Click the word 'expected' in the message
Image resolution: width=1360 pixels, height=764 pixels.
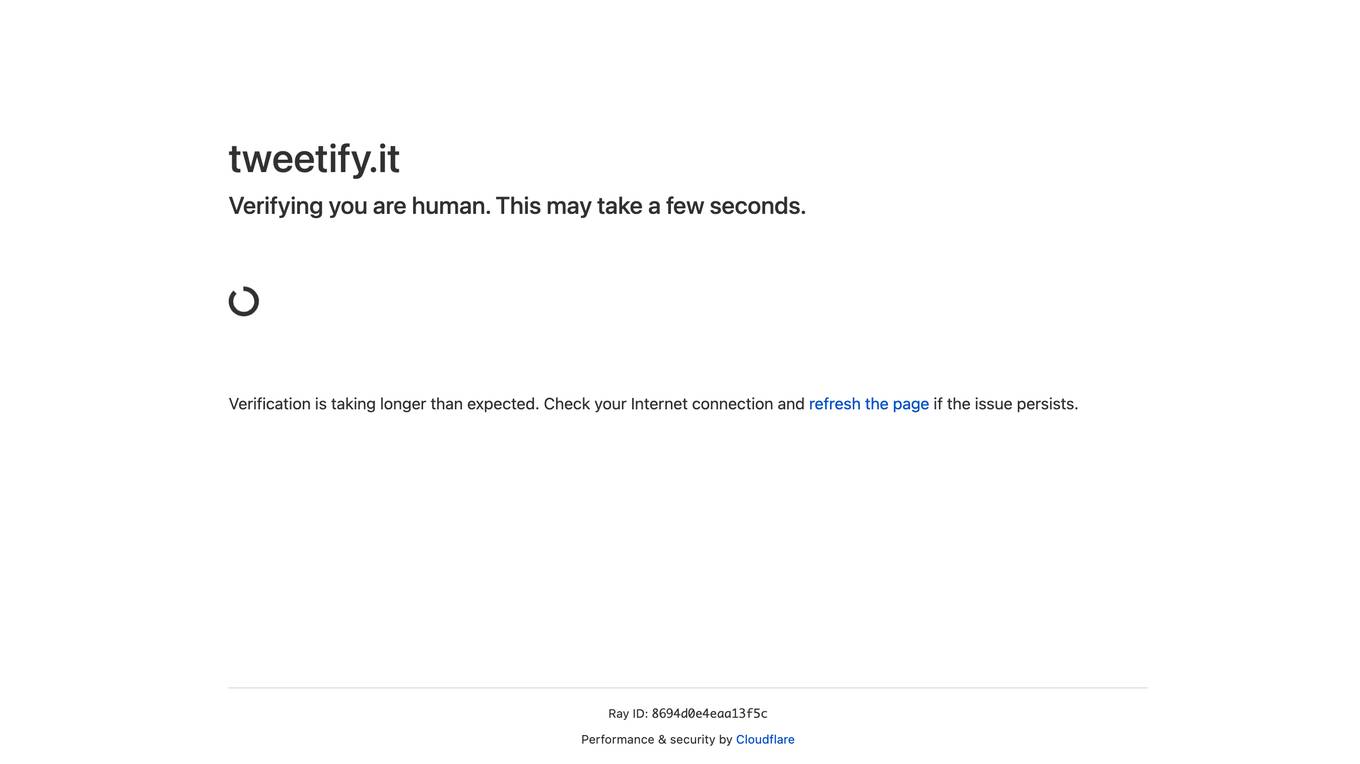503,404
